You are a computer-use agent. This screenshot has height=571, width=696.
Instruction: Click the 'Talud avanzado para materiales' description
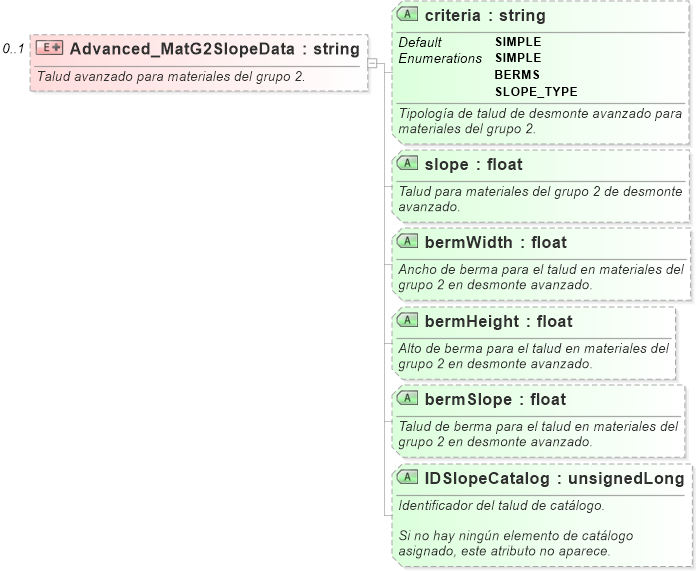[170, 76]
